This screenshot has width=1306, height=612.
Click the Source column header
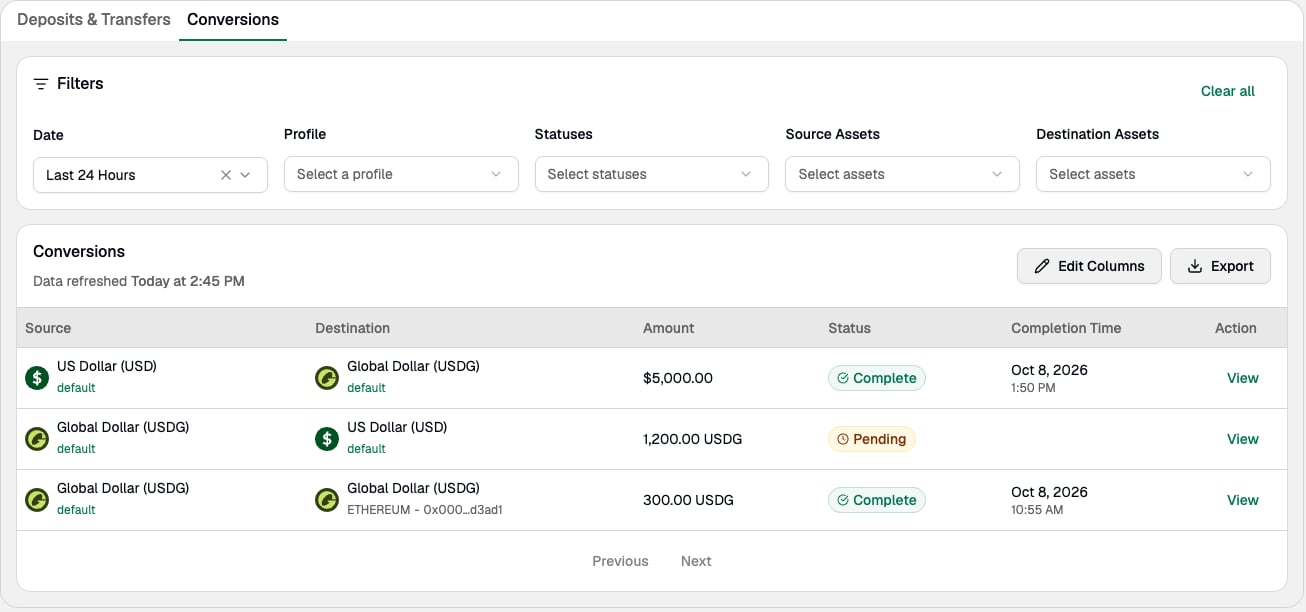coord(48,328)
